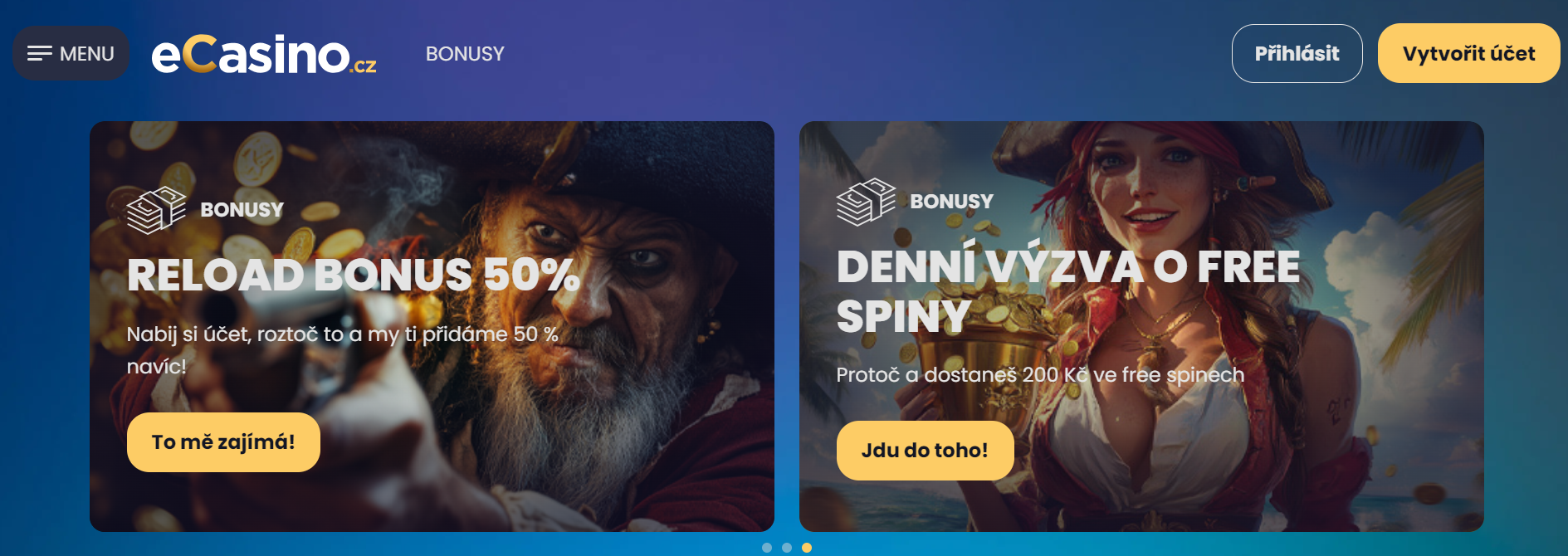Click the 'Protoč a dostaneš 200 Kč' text

click(x=1040, y=375)
